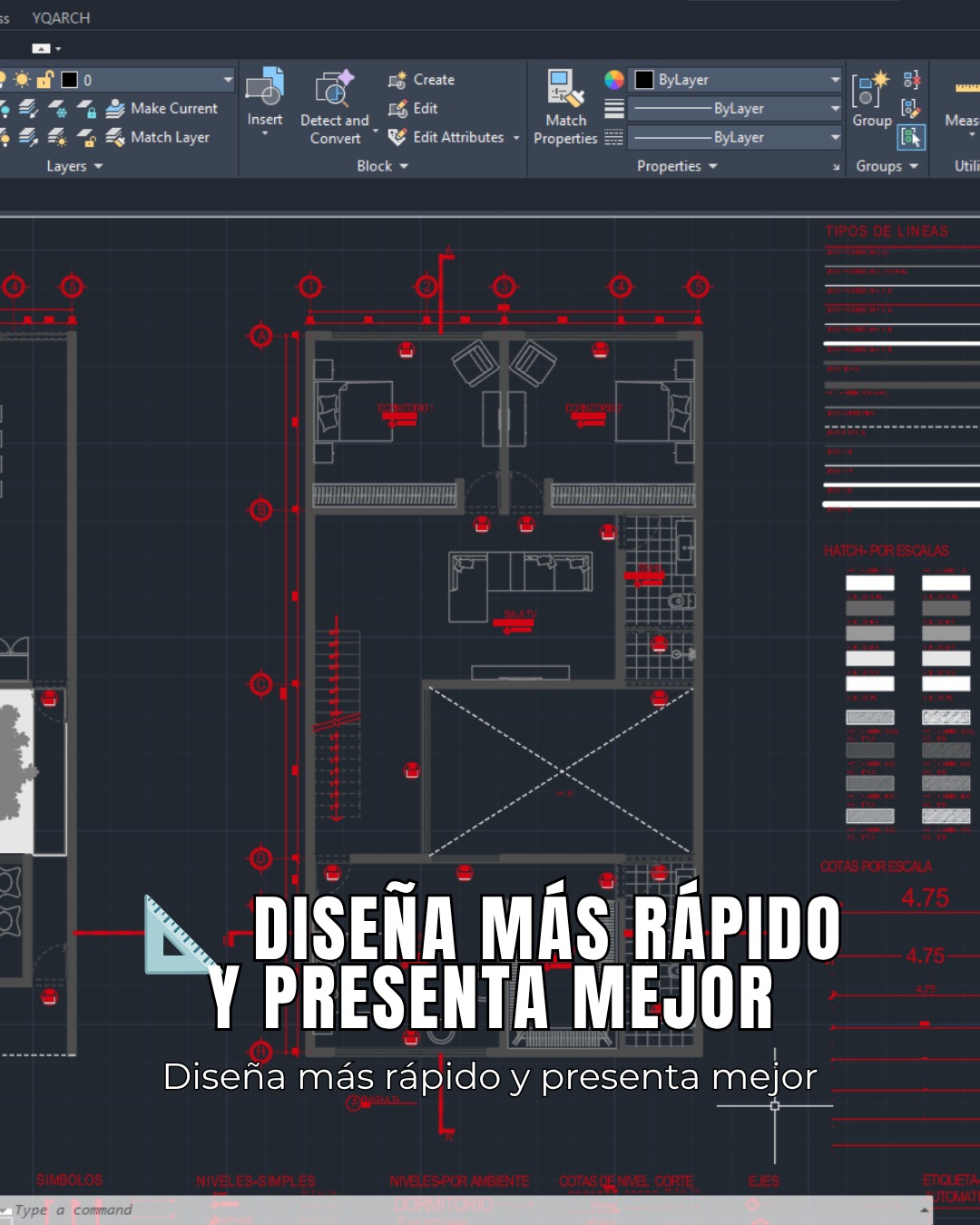Open the object color ByLayer dropdown

pos(835,80)
